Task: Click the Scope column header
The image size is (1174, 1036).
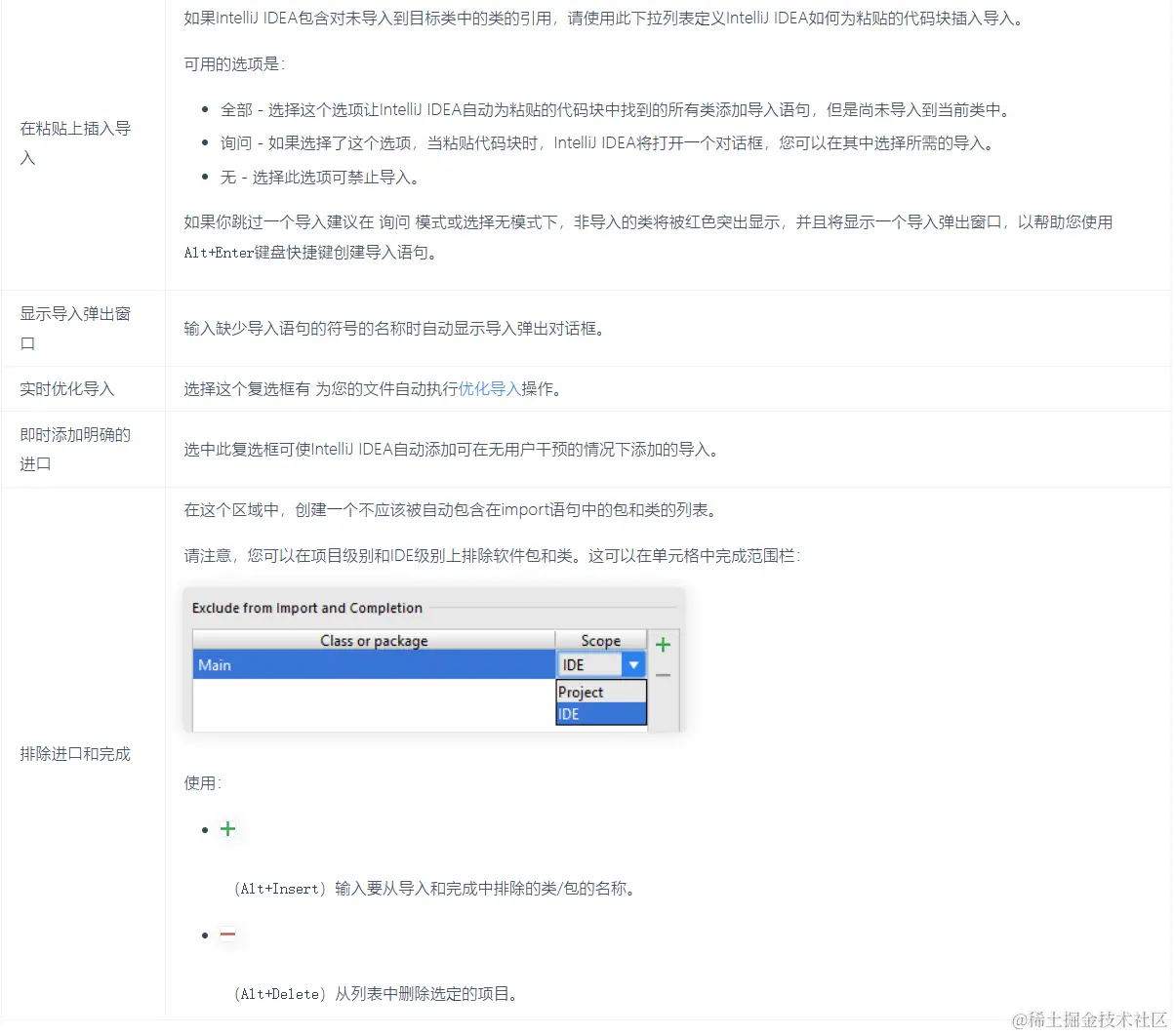Action: click(x=601, y=641)
